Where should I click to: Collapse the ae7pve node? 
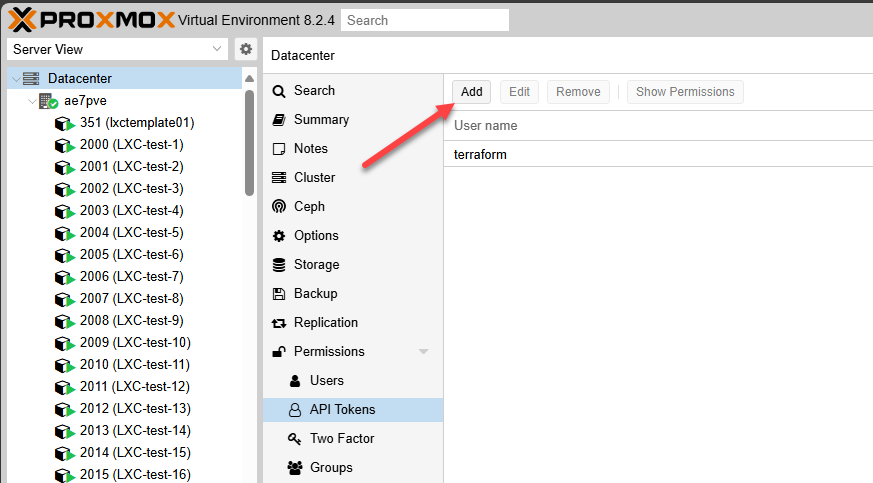coord(31,101)
